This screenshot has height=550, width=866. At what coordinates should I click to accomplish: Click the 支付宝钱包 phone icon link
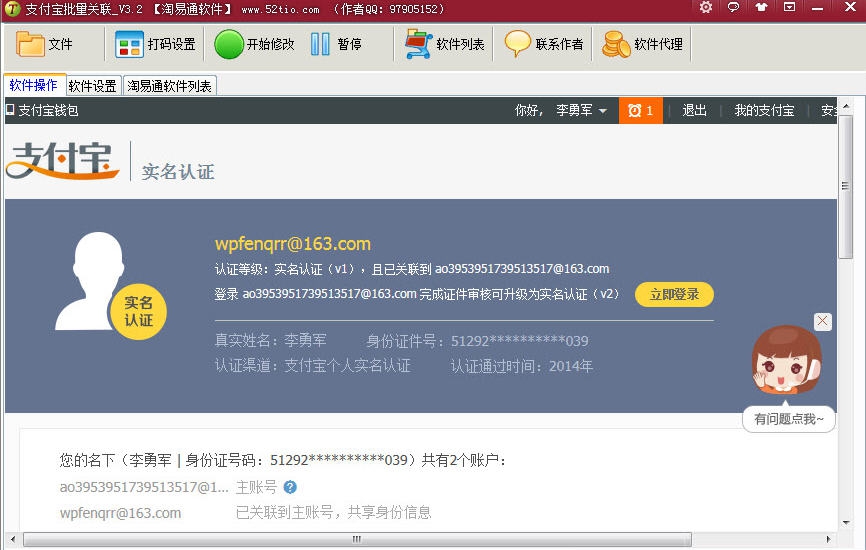(42, 110)
